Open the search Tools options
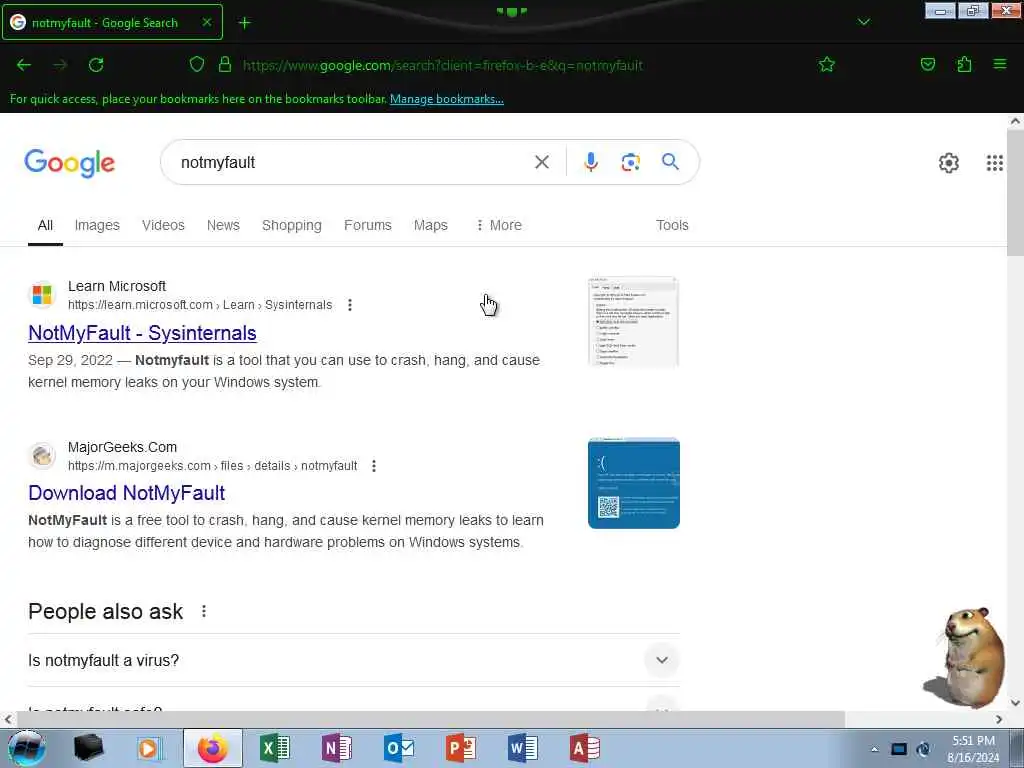 pyautogui.click(x=672, y=225)
